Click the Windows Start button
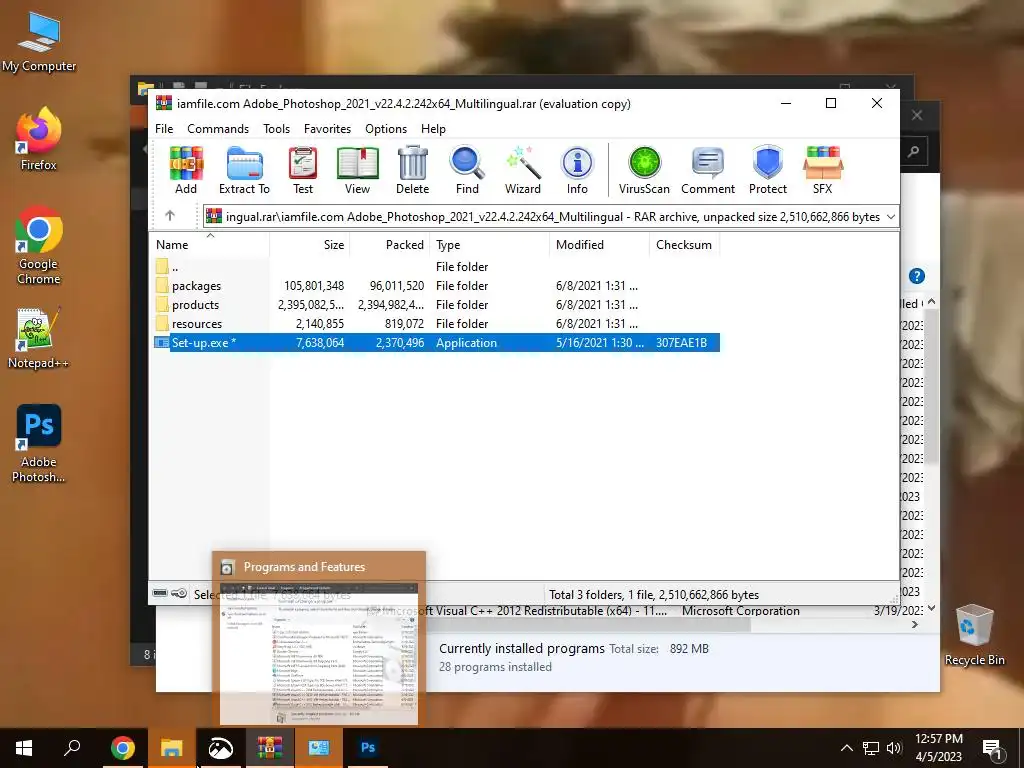 tap(24, 748)
